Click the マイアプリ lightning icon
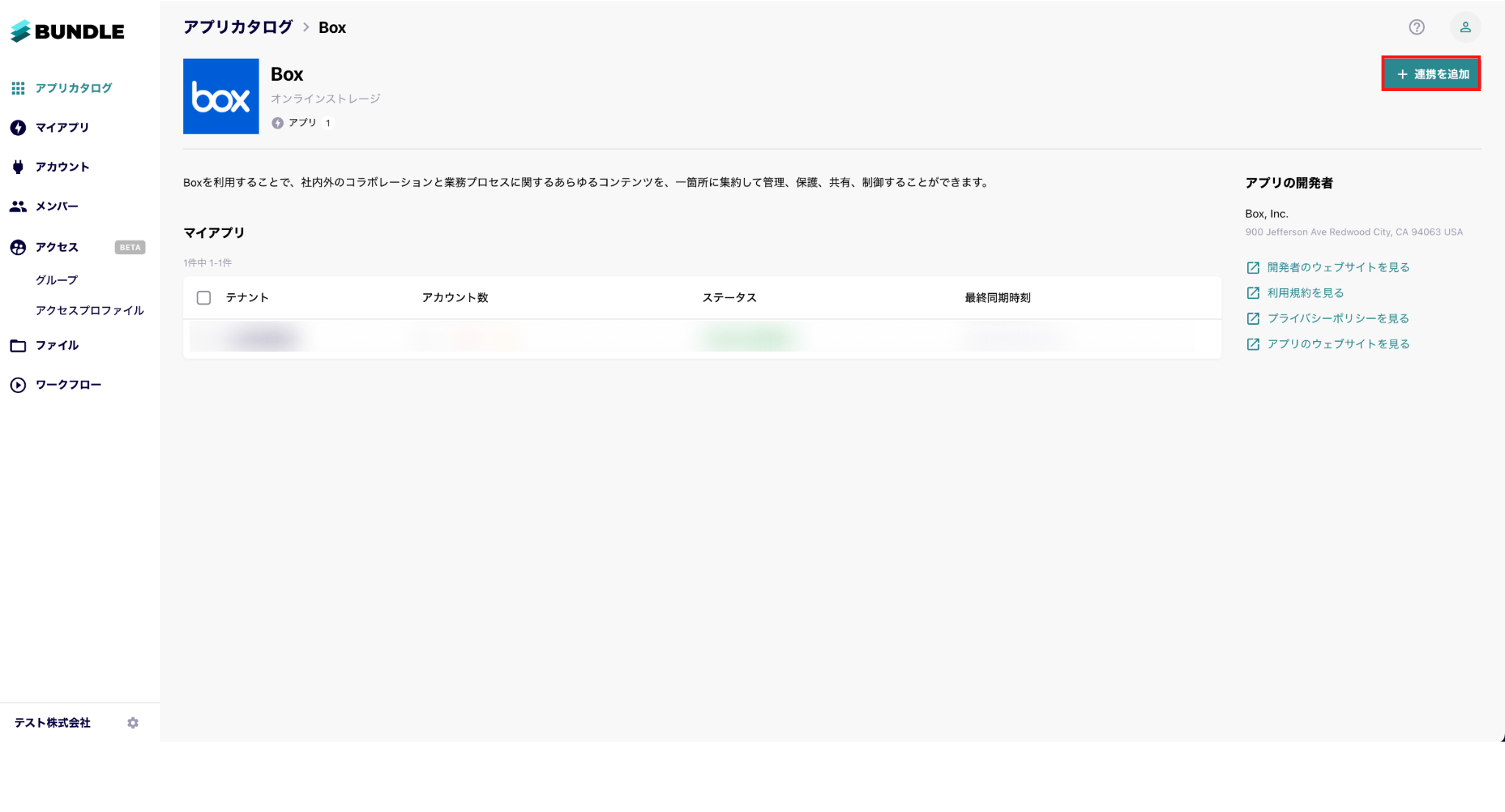 tap(18, 128)
